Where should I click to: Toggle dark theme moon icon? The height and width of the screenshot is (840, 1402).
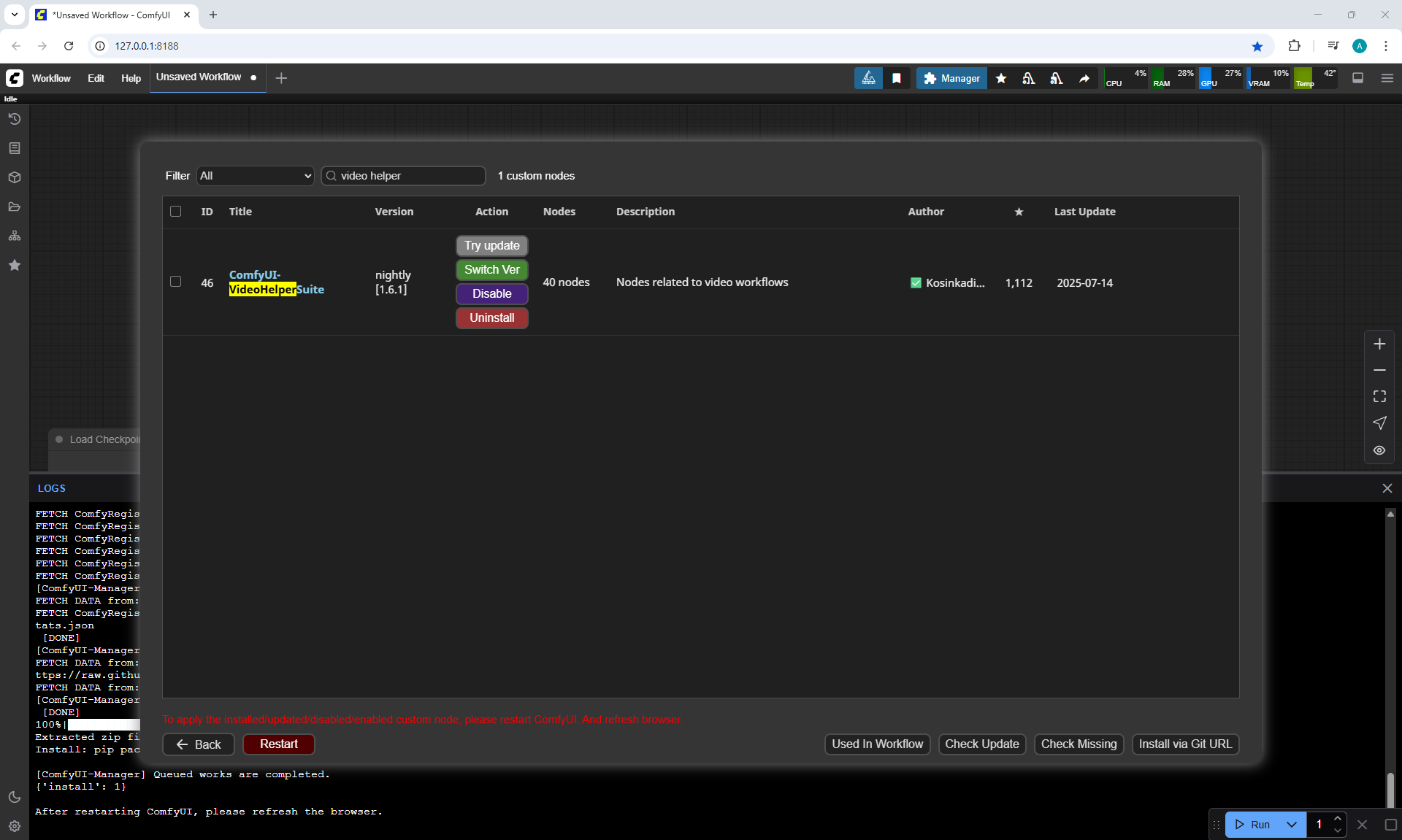[14, 797]
